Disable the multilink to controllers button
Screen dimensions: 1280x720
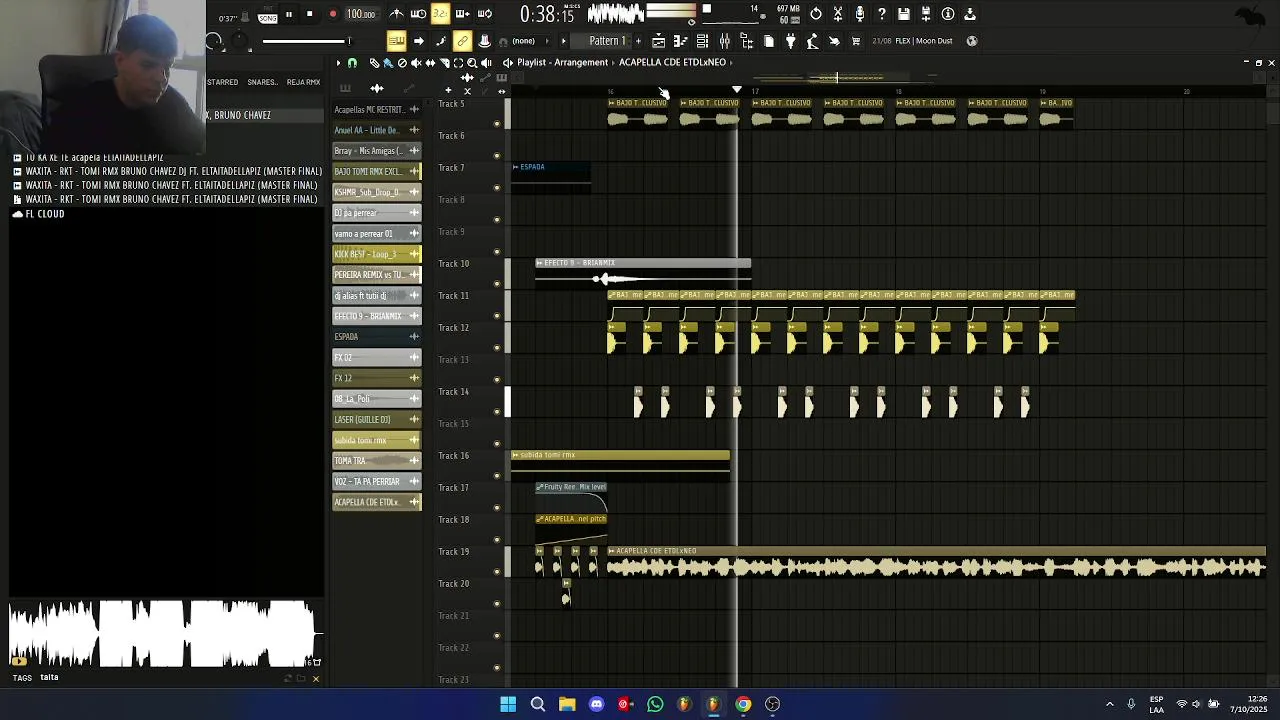point(462,41)
